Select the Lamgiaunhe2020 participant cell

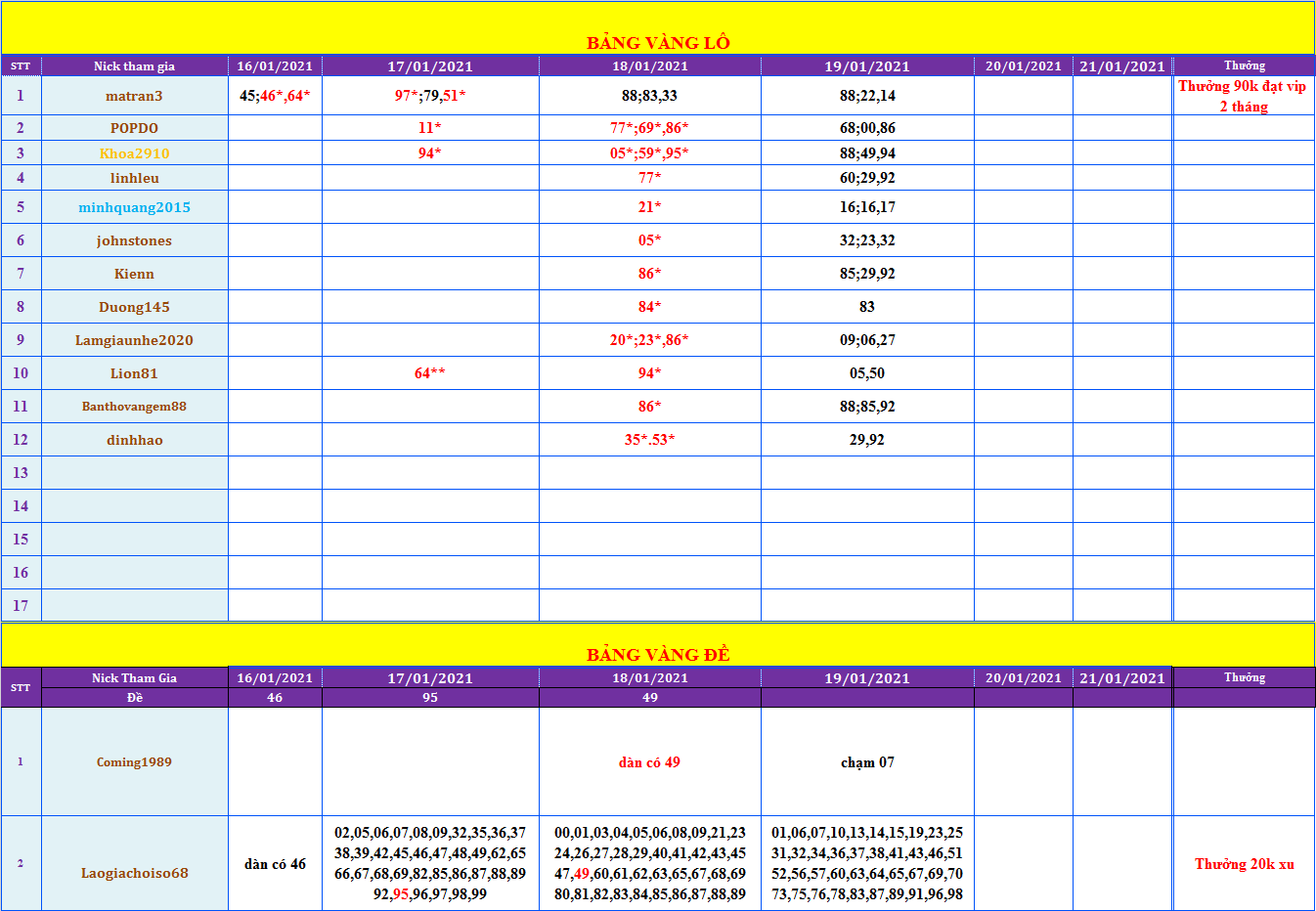pos(134,340)
